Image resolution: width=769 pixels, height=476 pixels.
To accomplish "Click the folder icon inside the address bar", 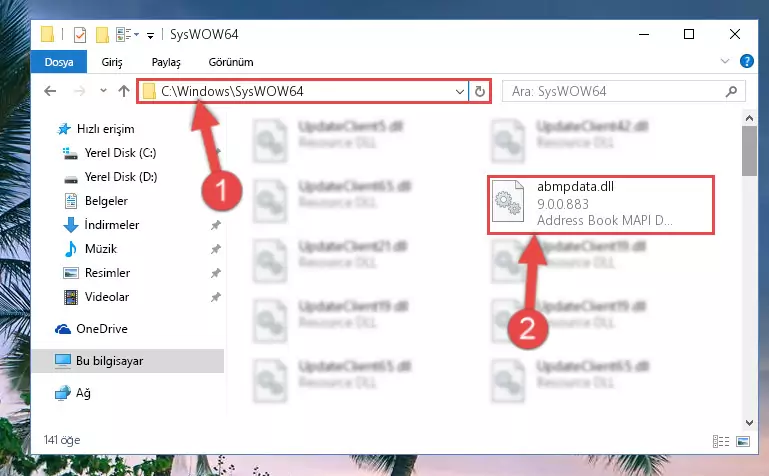I will 149,92.
